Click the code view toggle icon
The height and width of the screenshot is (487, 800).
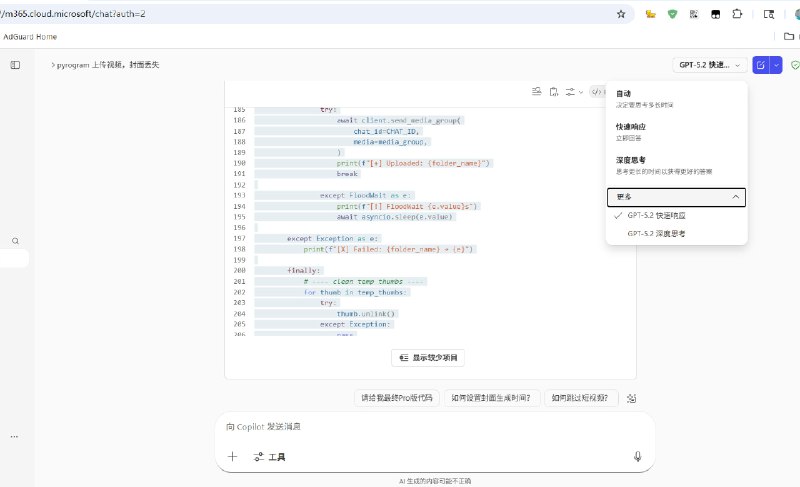(597, 92)
